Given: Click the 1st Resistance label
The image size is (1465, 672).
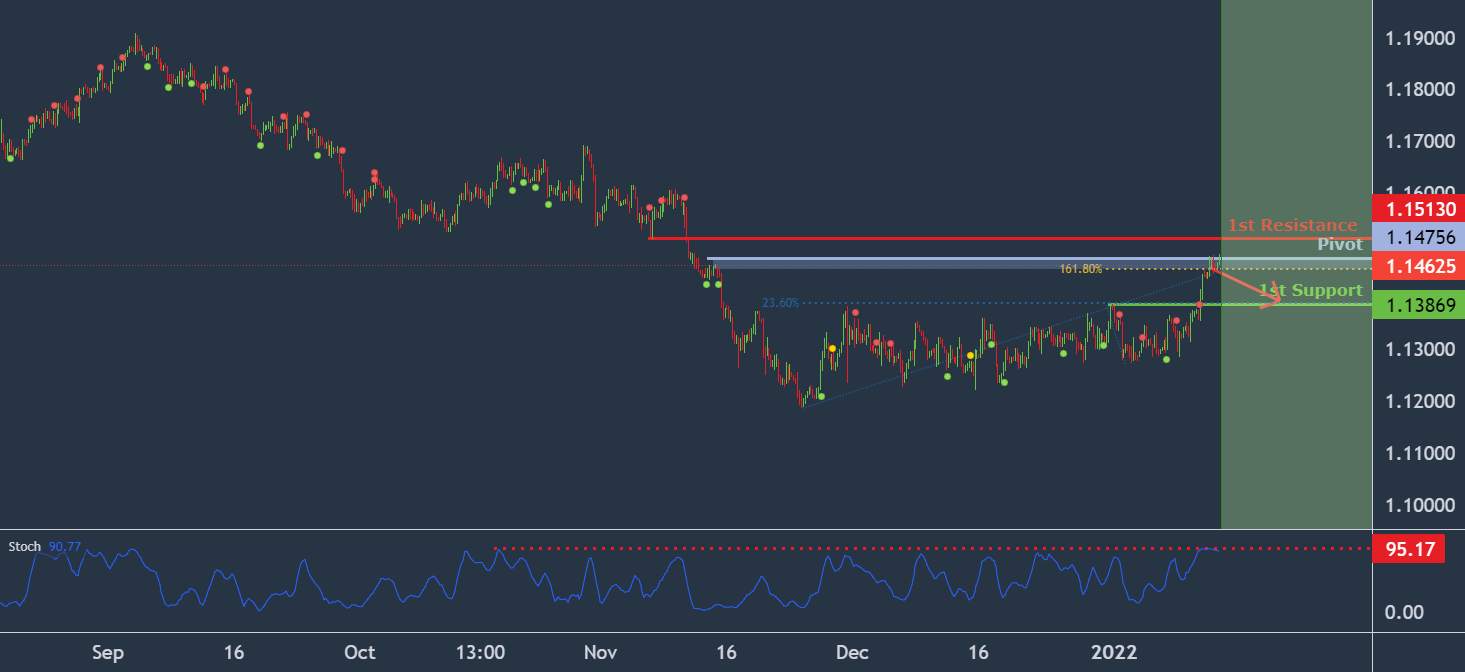Looking at the screenshot, I should point(1291,225).
